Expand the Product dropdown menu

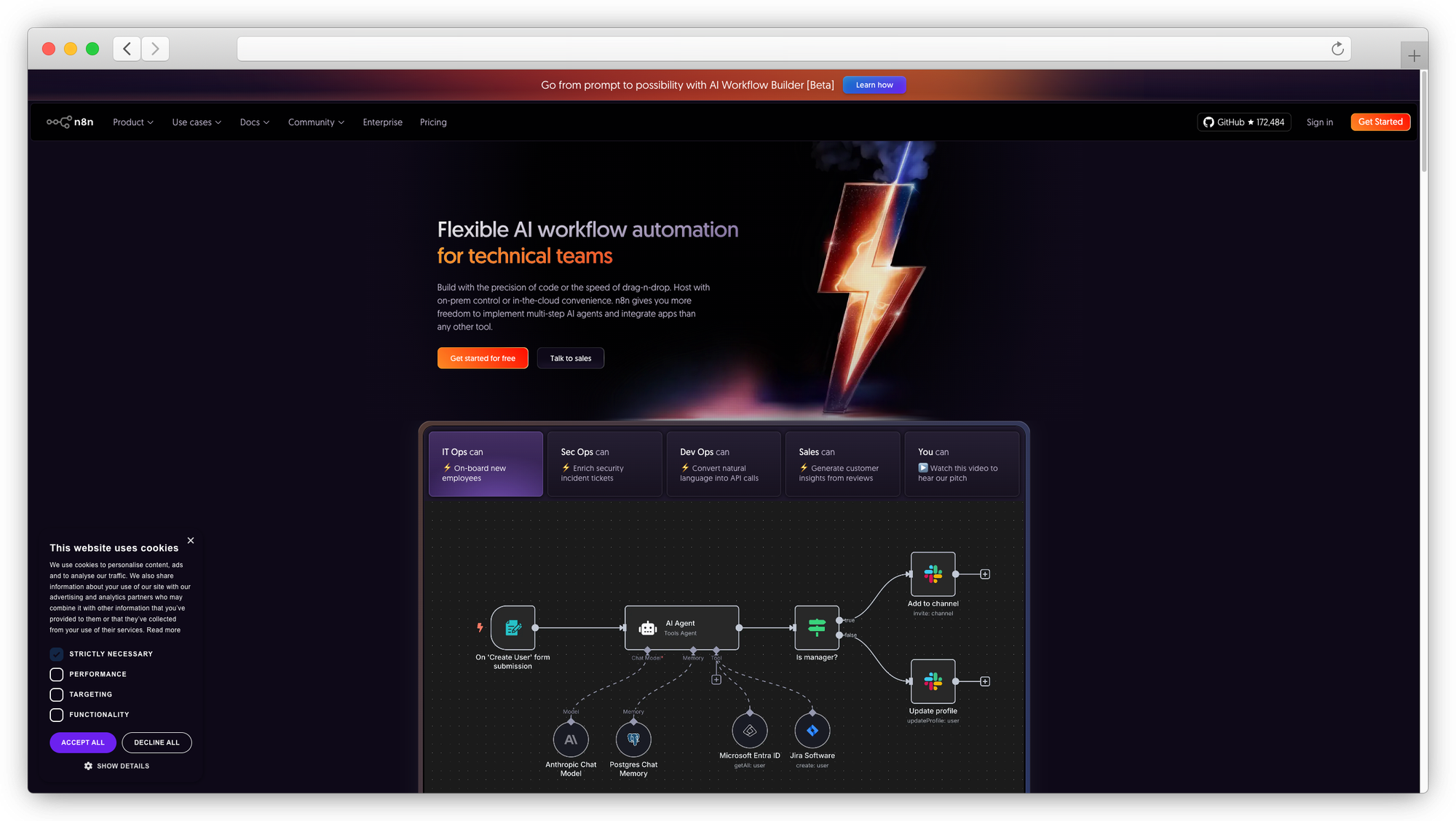point(133,122)
